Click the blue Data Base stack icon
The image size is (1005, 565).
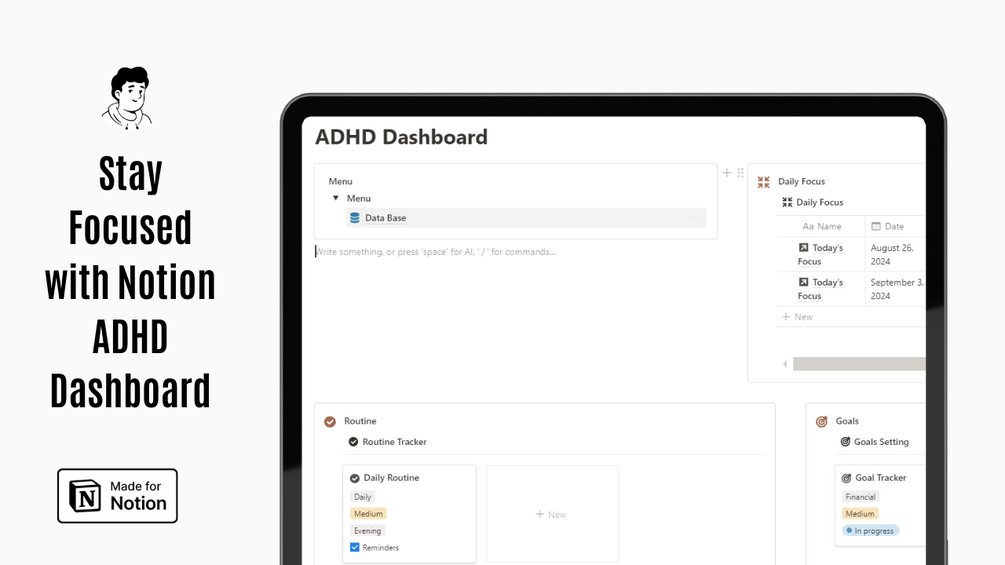point(354,218)
